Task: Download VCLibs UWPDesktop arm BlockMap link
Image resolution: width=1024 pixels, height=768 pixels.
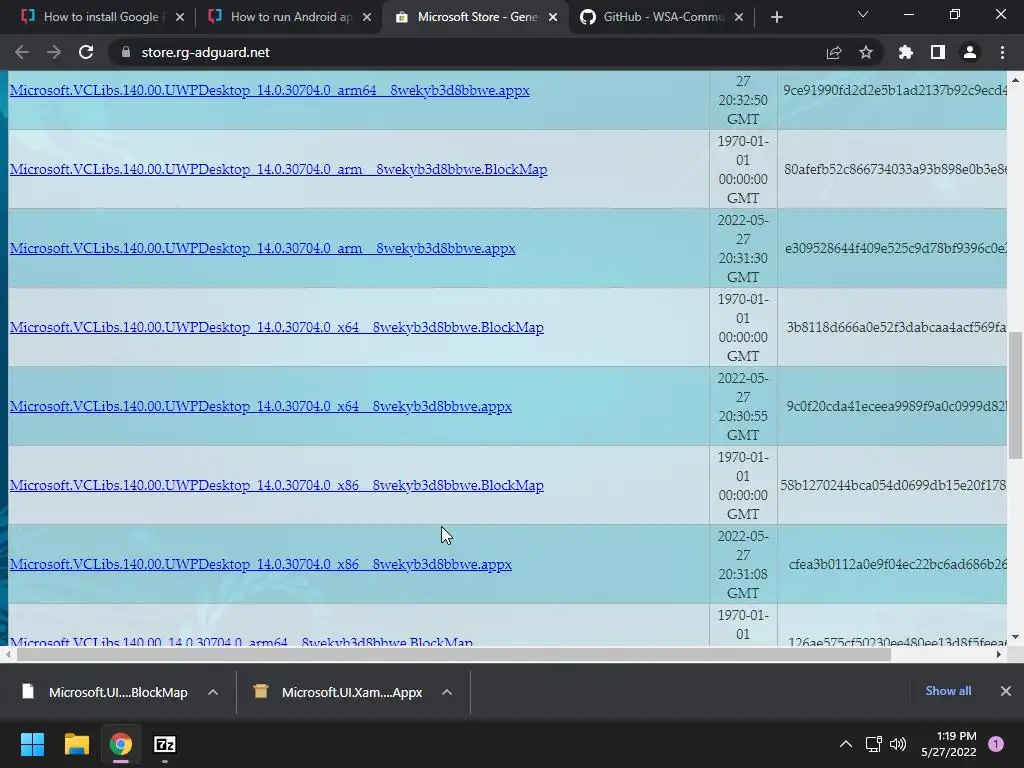Action: tap(278, 169)
